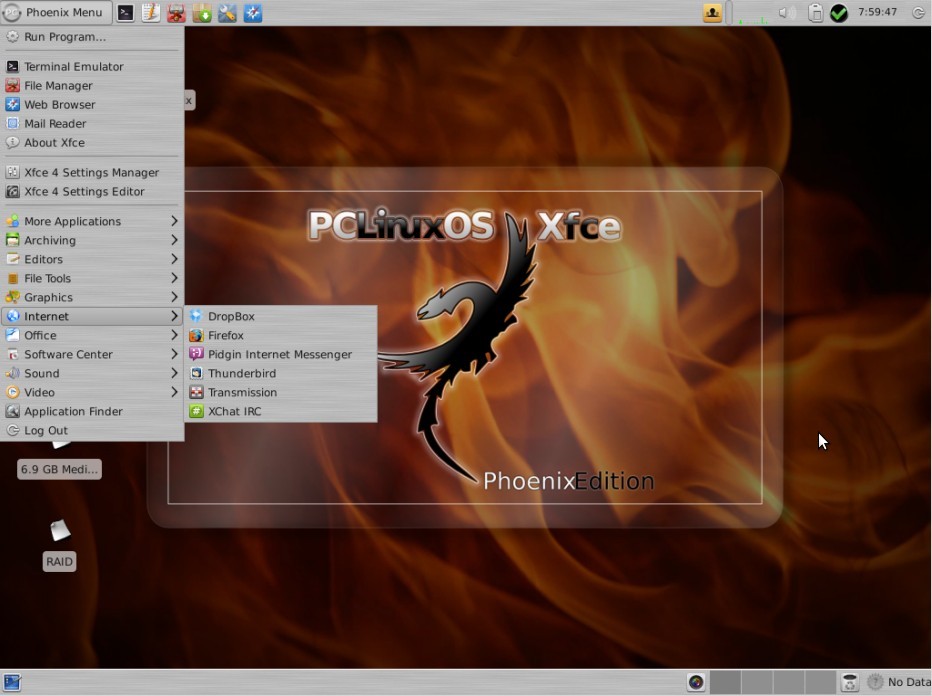Launch Firefox from Internet submenu
This screenshot has height=696, width=932.
coord(281,335)
